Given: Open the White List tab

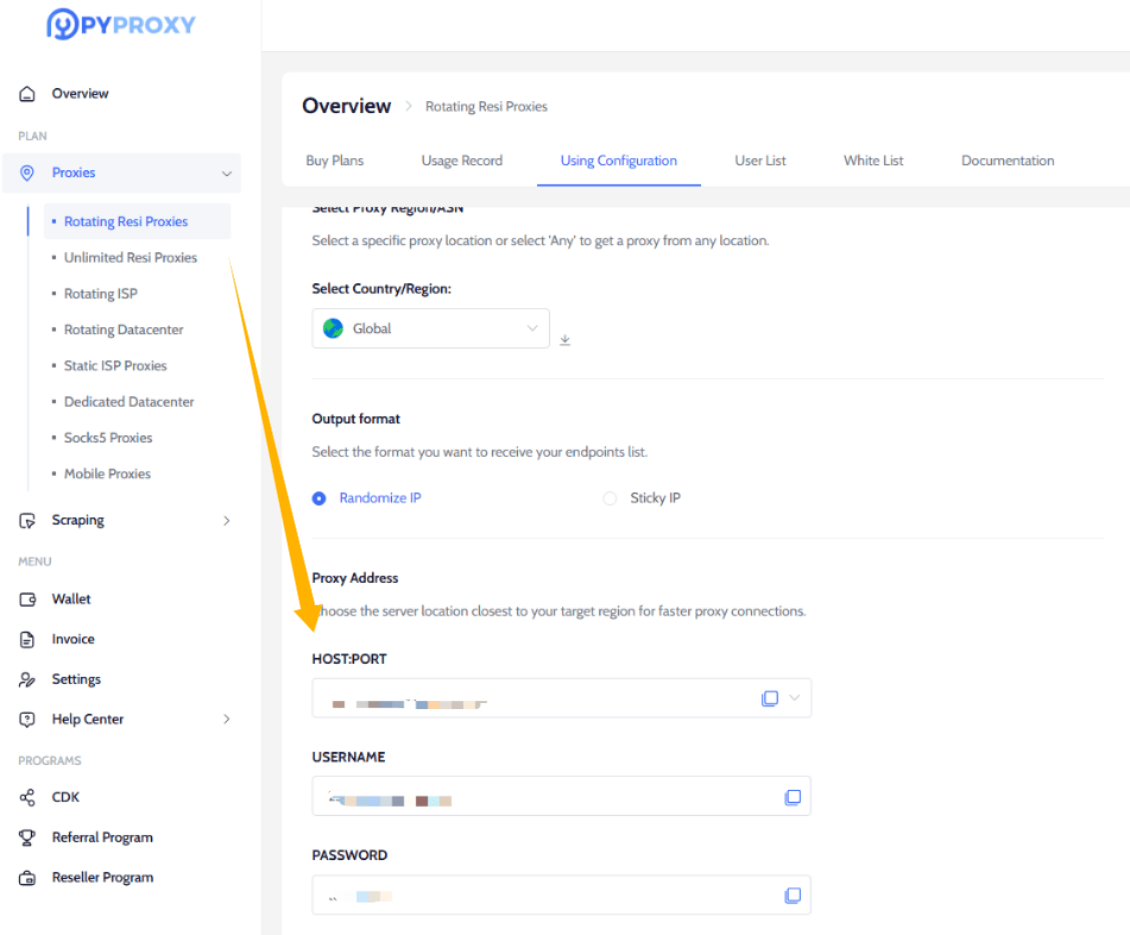Looking at the screenshot, I should point(873,160).
